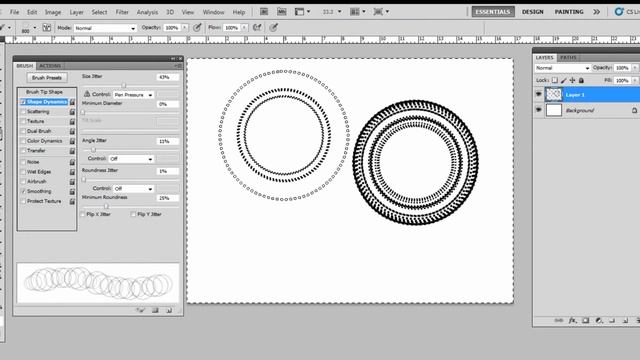640x360 pixels.
Task: Check the Flip Y Jitter checkbox
Action: 133,214
